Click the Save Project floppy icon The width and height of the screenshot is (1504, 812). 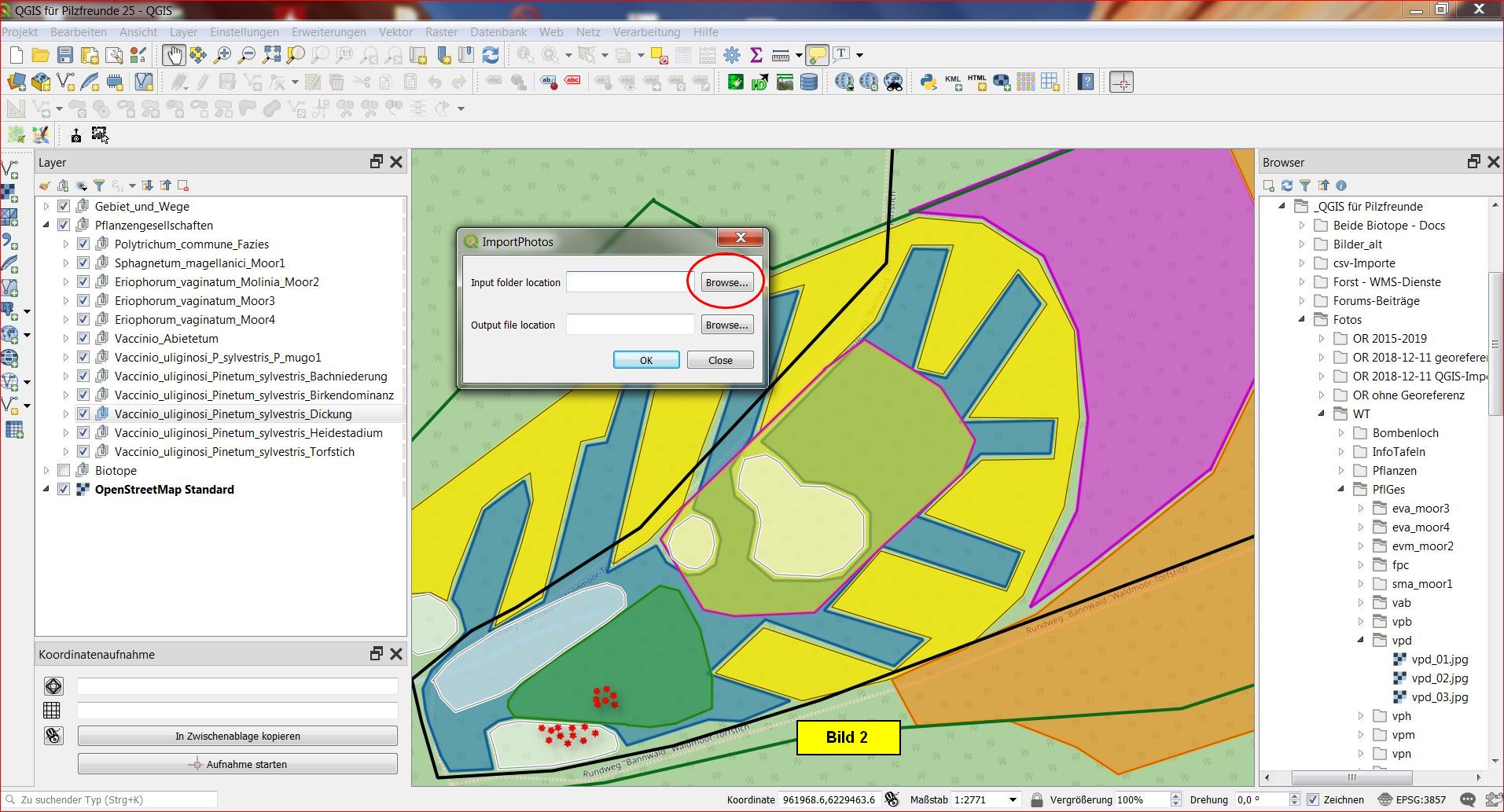click(x=65, y=55)
